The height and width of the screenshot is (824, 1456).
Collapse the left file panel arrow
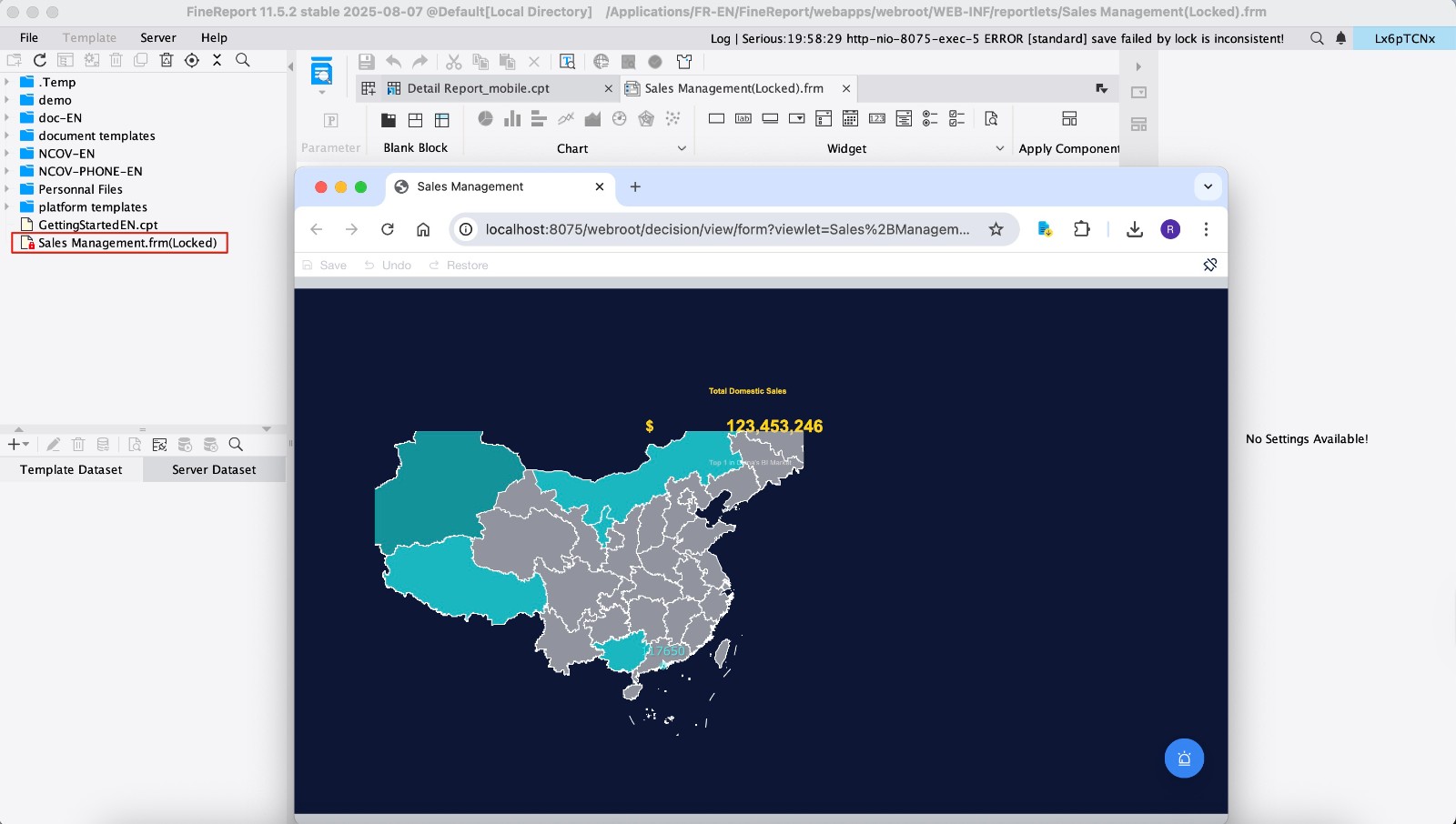point(290,66)
